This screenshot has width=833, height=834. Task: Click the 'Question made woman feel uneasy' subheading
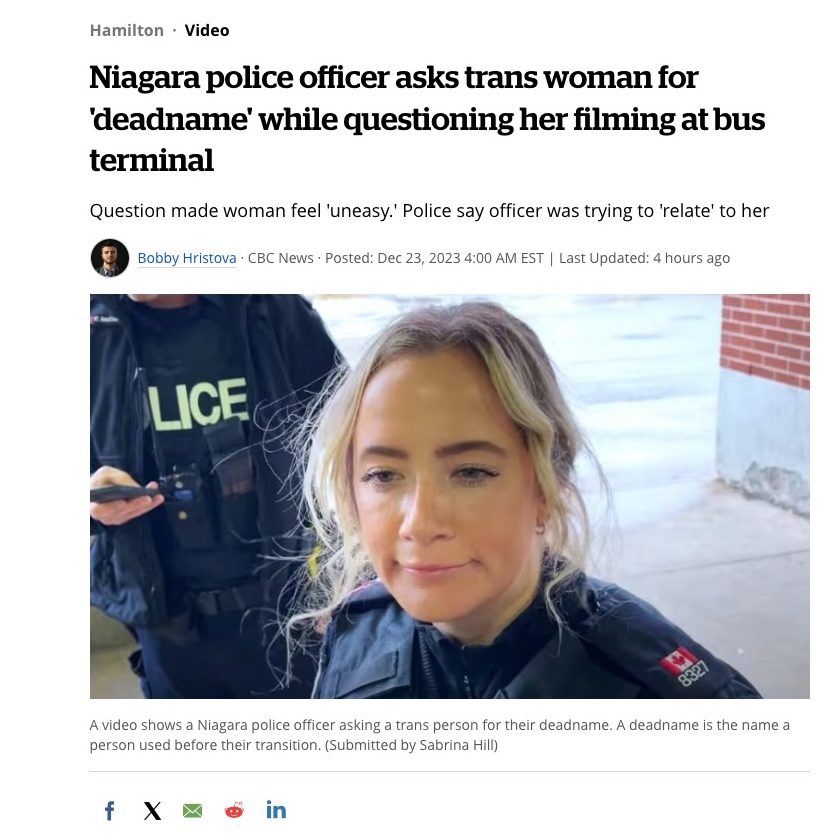click(429, 211)
